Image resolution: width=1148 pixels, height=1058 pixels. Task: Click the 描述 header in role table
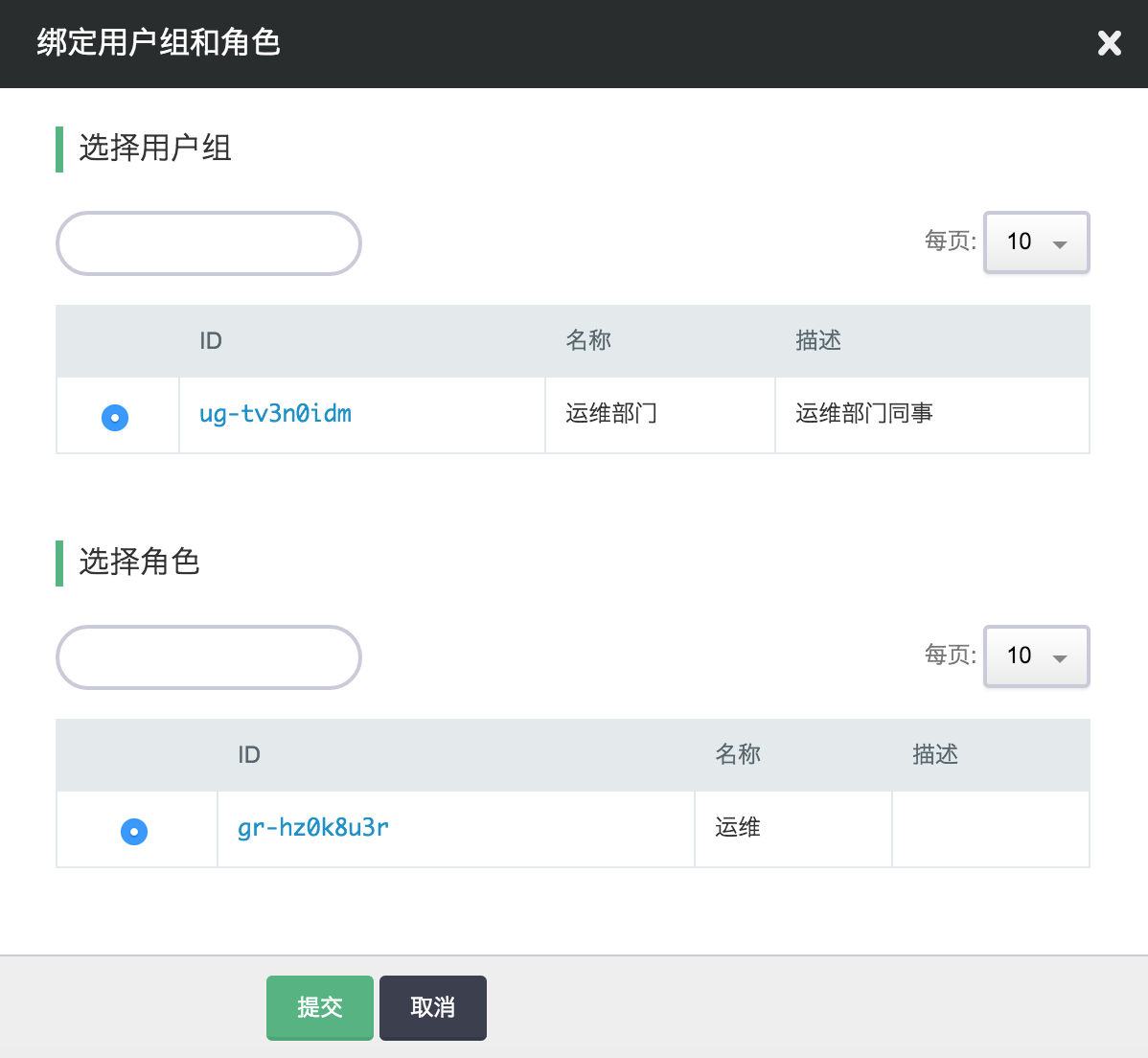click(934, 755)
